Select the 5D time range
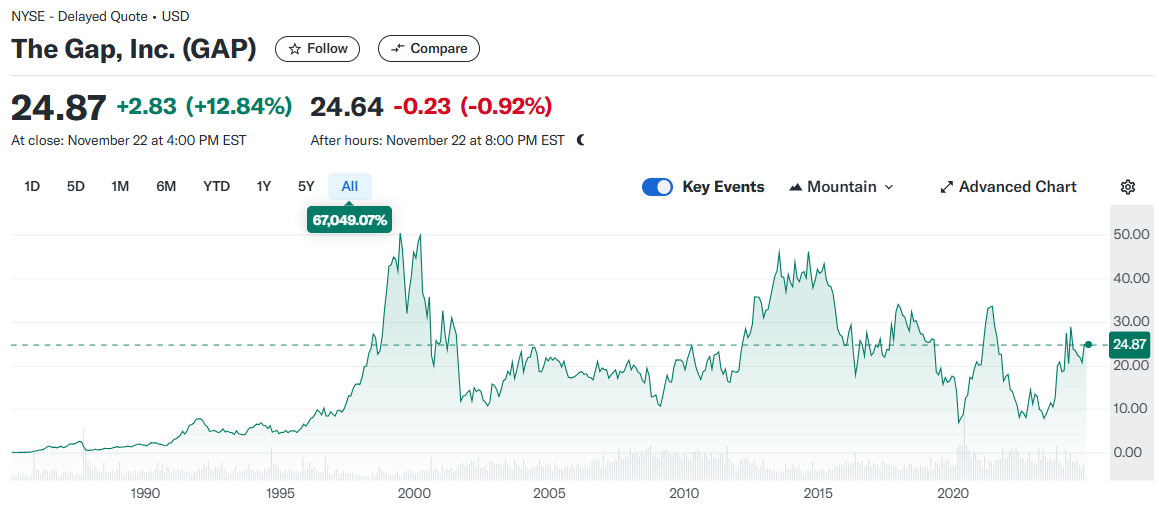The image size is (1159, 510). [x=76, y=186]
